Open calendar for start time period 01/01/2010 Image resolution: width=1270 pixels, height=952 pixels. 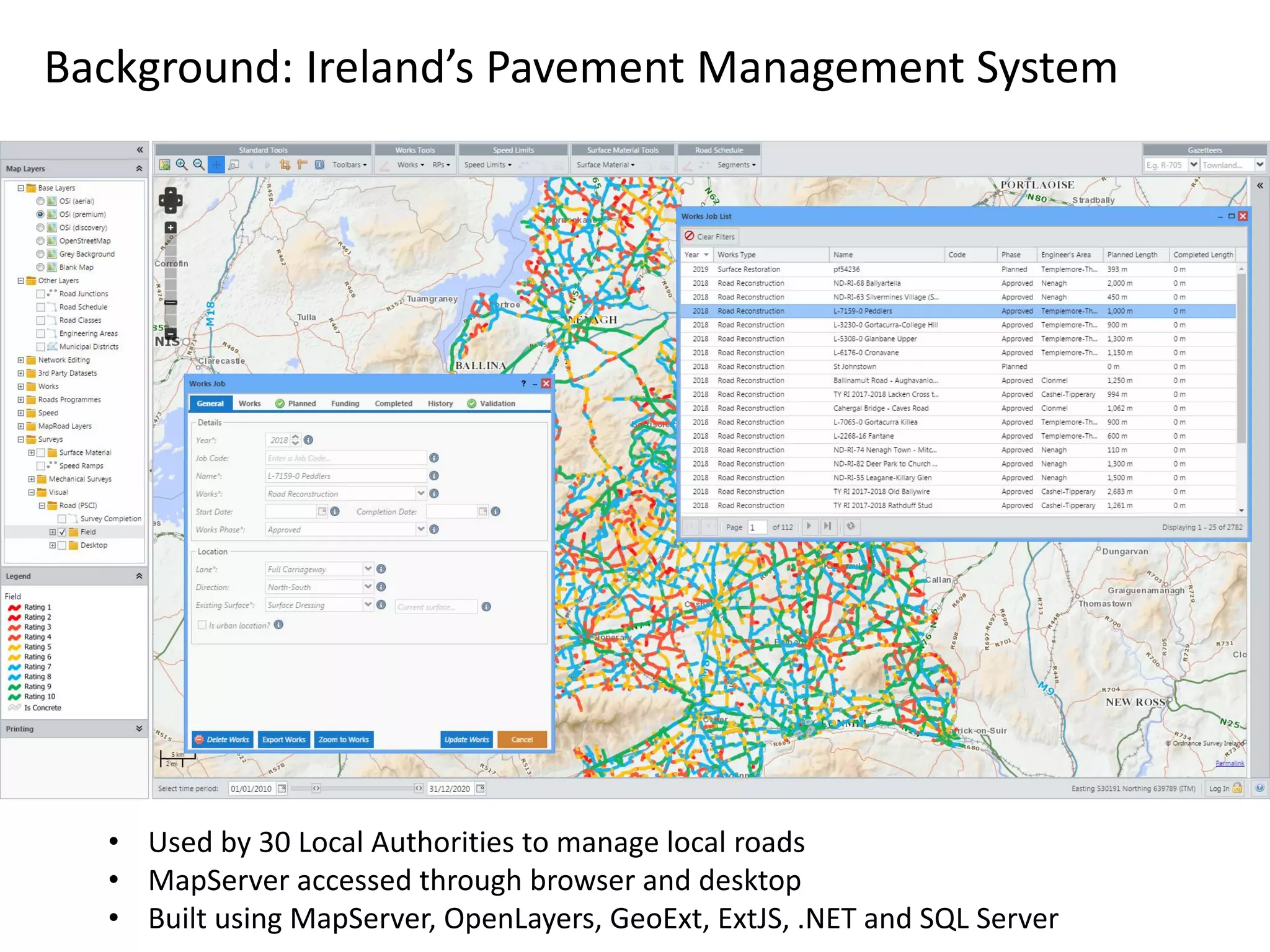282,788
